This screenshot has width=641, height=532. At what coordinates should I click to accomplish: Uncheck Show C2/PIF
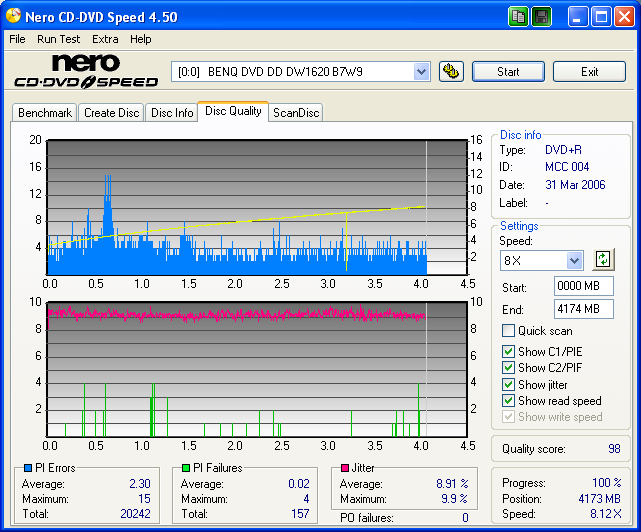pyautogui.click(x=508, y=368)
